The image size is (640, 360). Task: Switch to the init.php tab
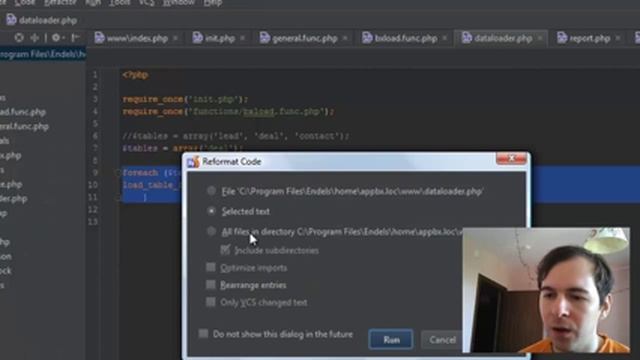[x=220, y=38]
